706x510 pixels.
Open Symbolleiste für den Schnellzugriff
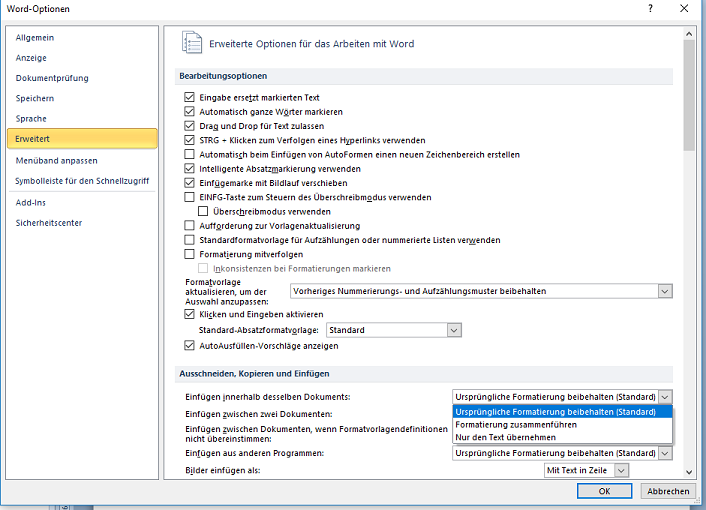82,181
